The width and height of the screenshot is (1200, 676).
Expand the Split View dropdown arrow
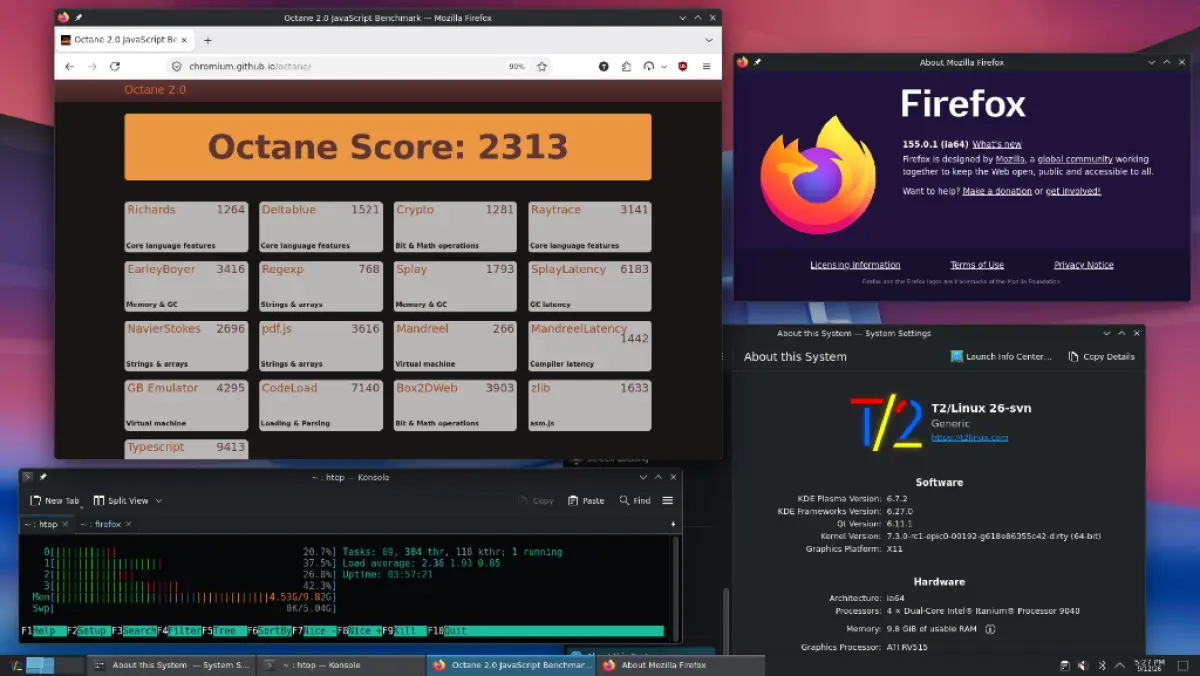[159, 501]
